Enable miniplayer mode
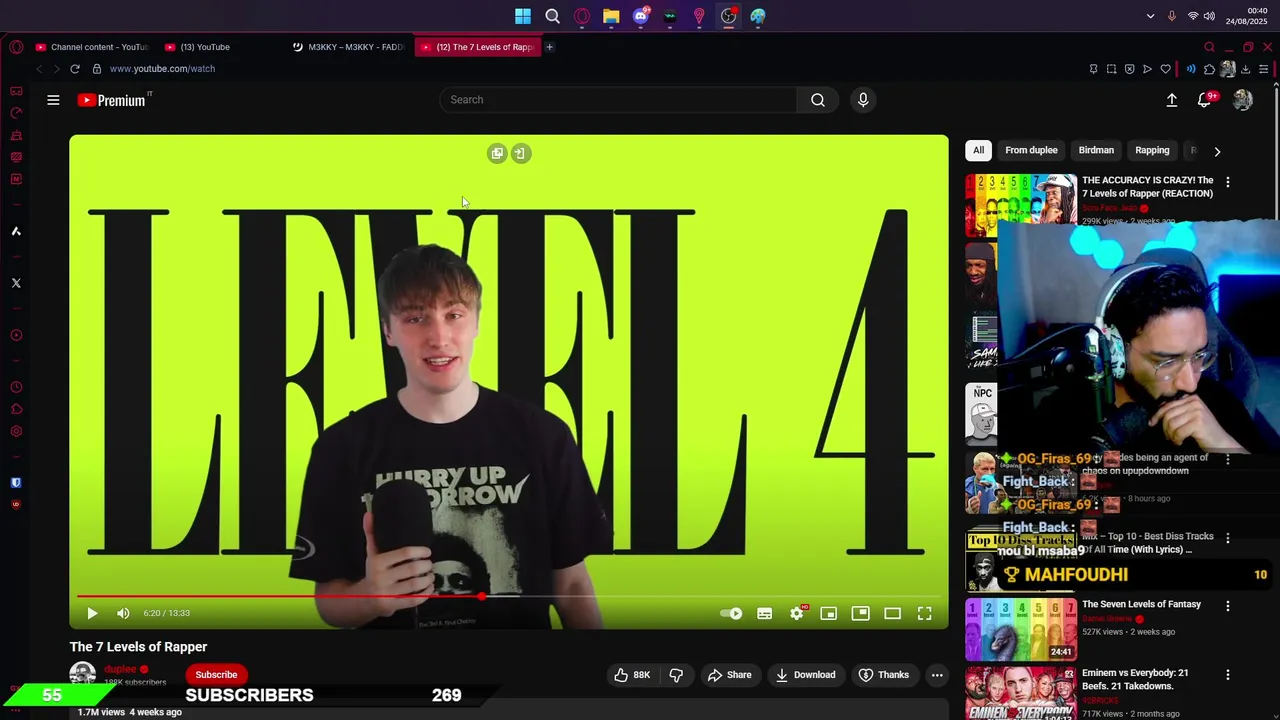The height and width of the screenshot is (720, 1280). coord(829,613)
